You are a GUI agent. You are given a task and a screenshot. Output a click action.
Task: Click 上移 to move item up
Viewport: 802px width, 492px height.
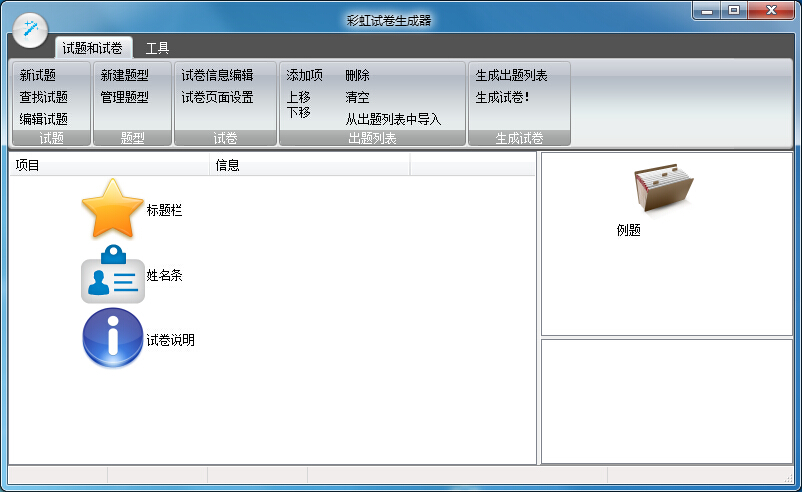coord(299,97)
